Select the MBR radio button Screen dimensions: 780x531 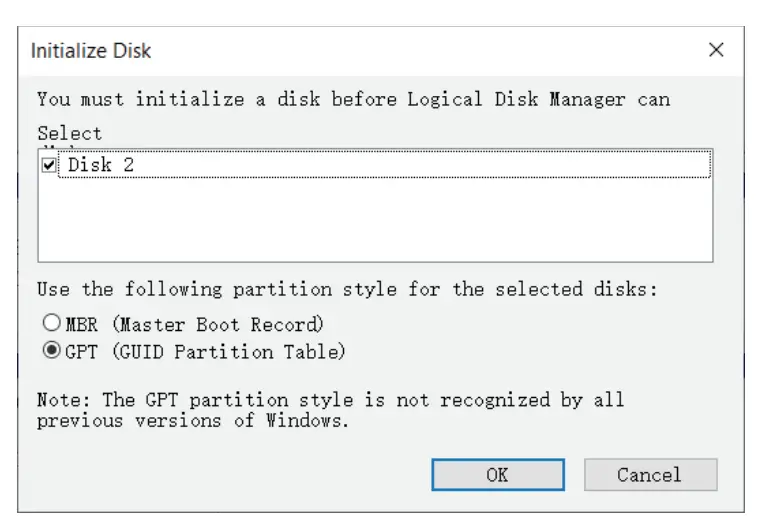[50, 324]
